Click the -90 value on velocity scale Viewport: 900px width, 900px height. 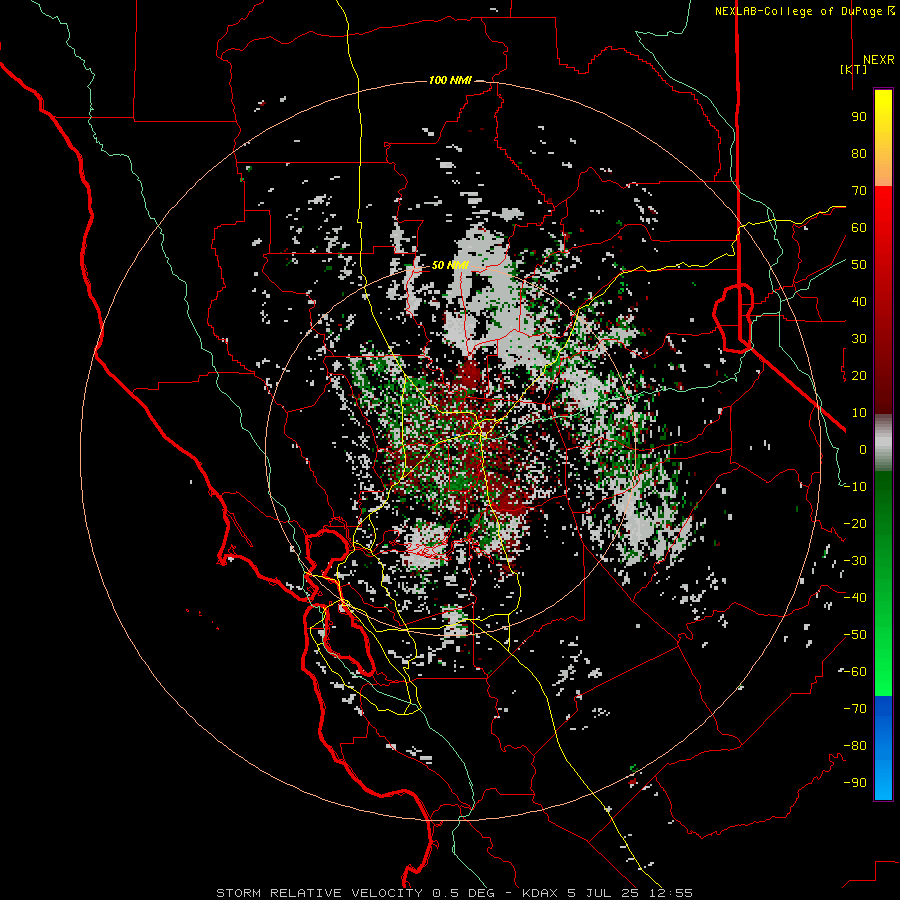tap(855, 783)
